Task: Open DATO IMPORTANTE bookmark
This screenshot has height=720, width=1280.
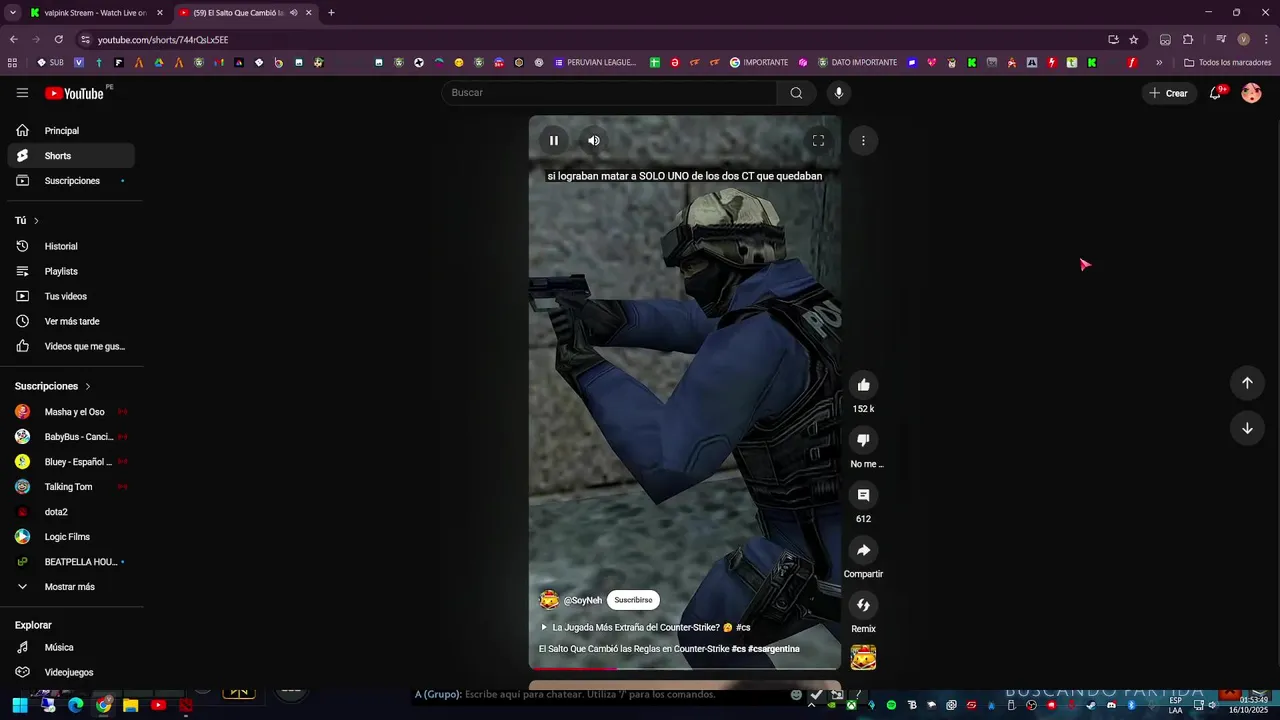Action: pyautogui.click(x=857, y=62)
